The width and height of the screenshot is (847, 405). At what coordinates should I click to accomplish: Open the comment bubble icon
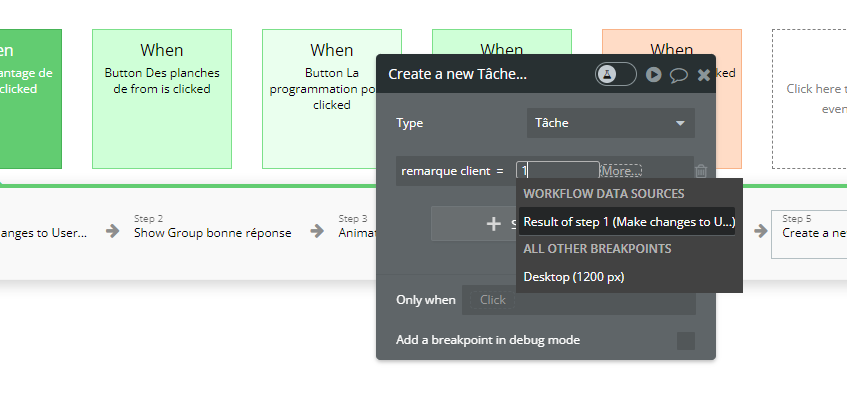678,74
